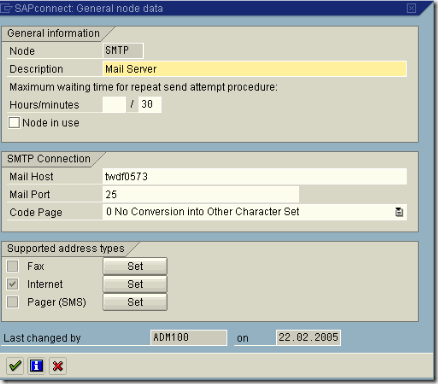Screen dimensions: 438x384
Task: Focus the Description field containing Mail Server
Action: coord(255,69)
